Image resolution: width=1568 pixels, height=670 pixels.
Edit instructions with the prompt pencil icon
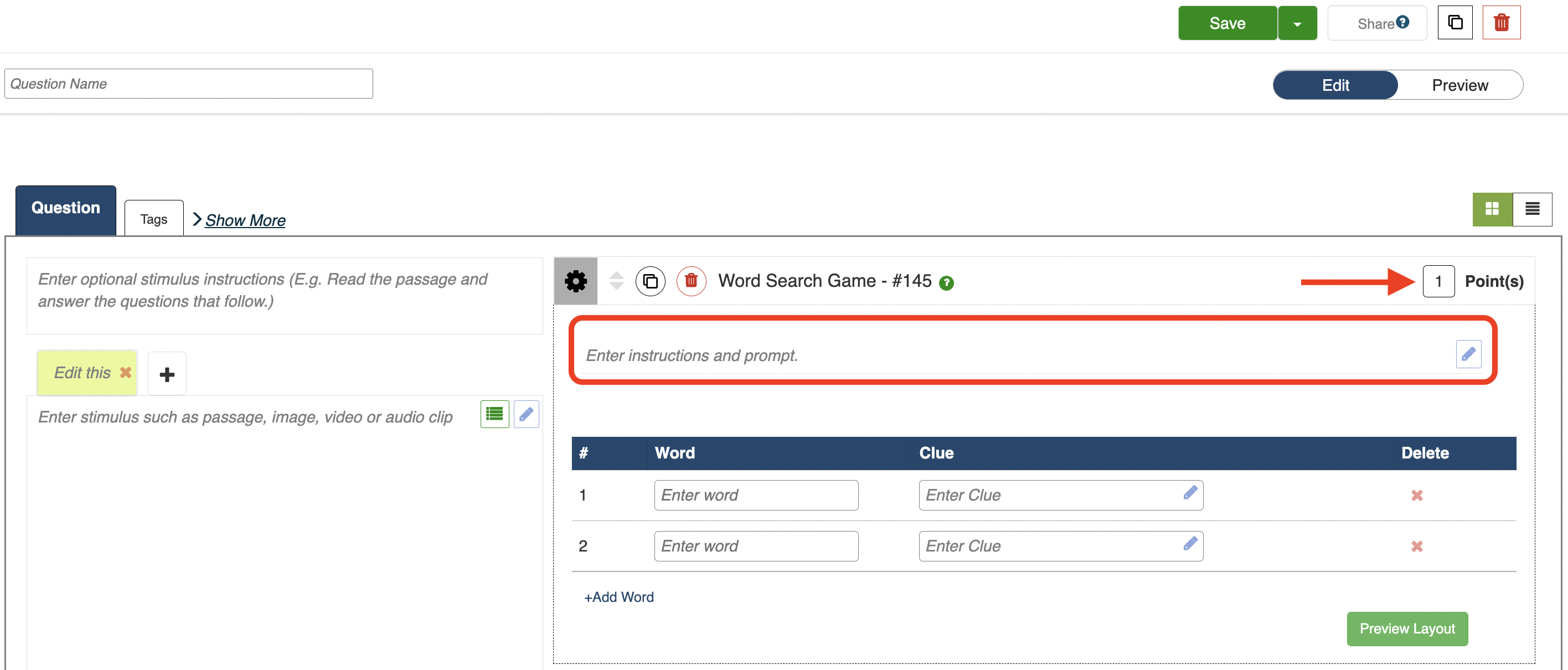click(x=1468, y=354)
